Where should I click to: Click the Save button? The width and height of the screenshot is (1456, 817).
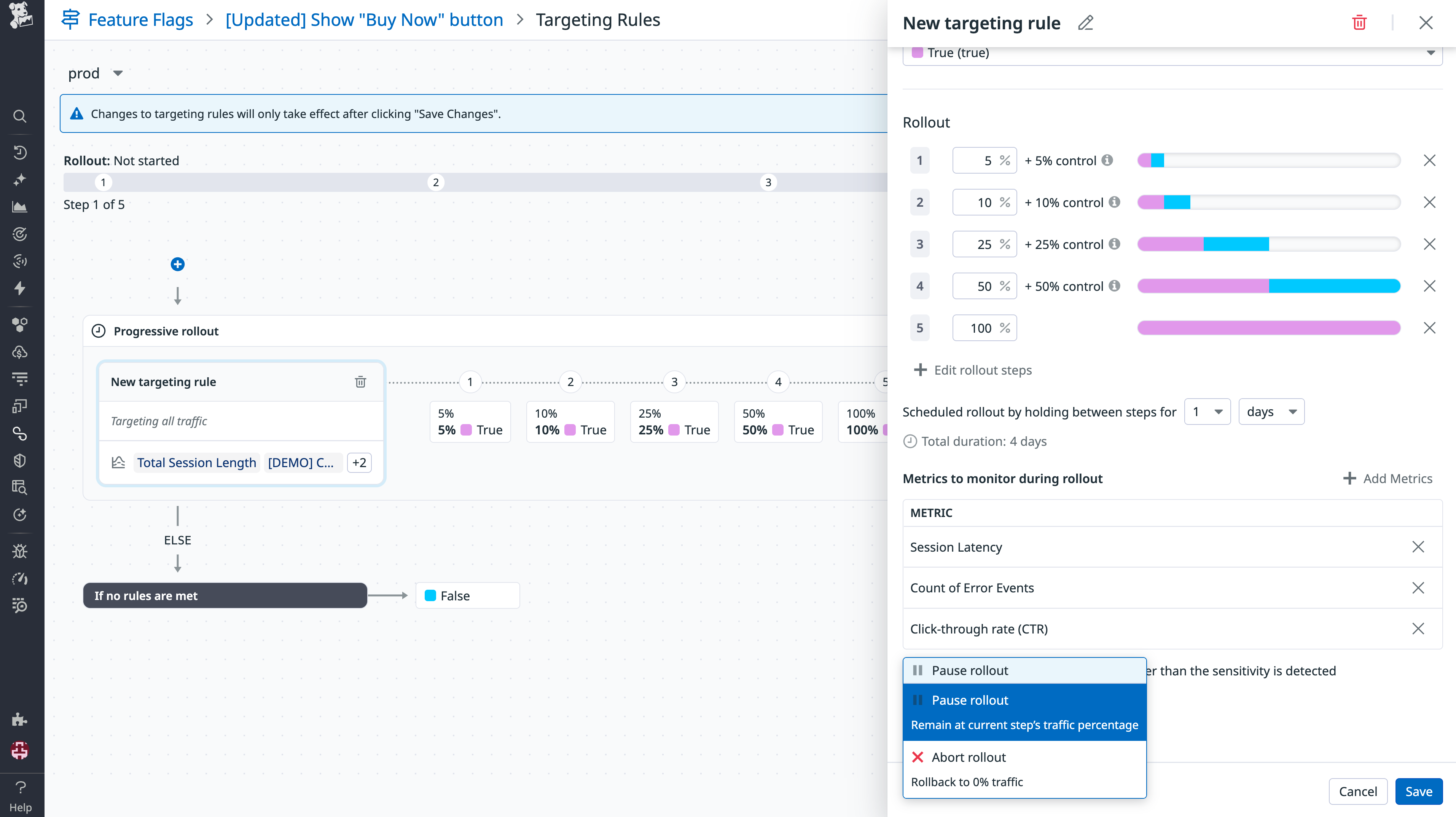(1418, 791)
